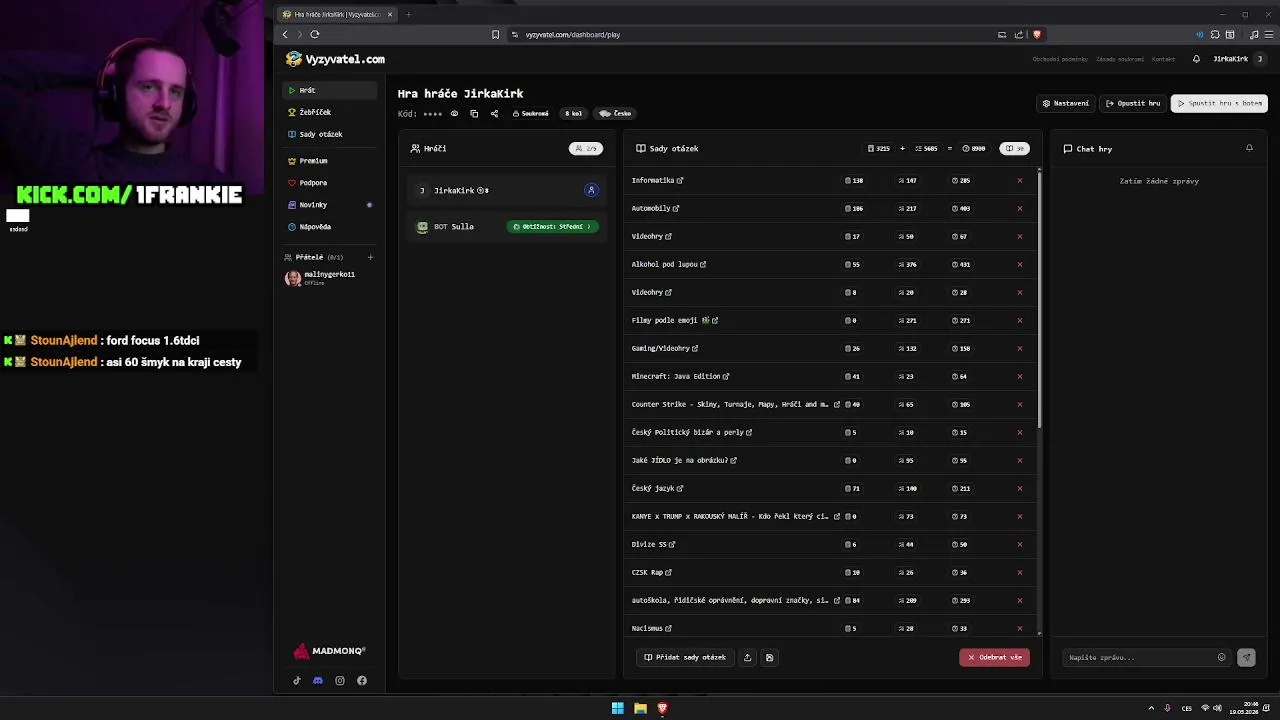Open Jaké JÍDLO je na obrázku link

click(734, 461)
